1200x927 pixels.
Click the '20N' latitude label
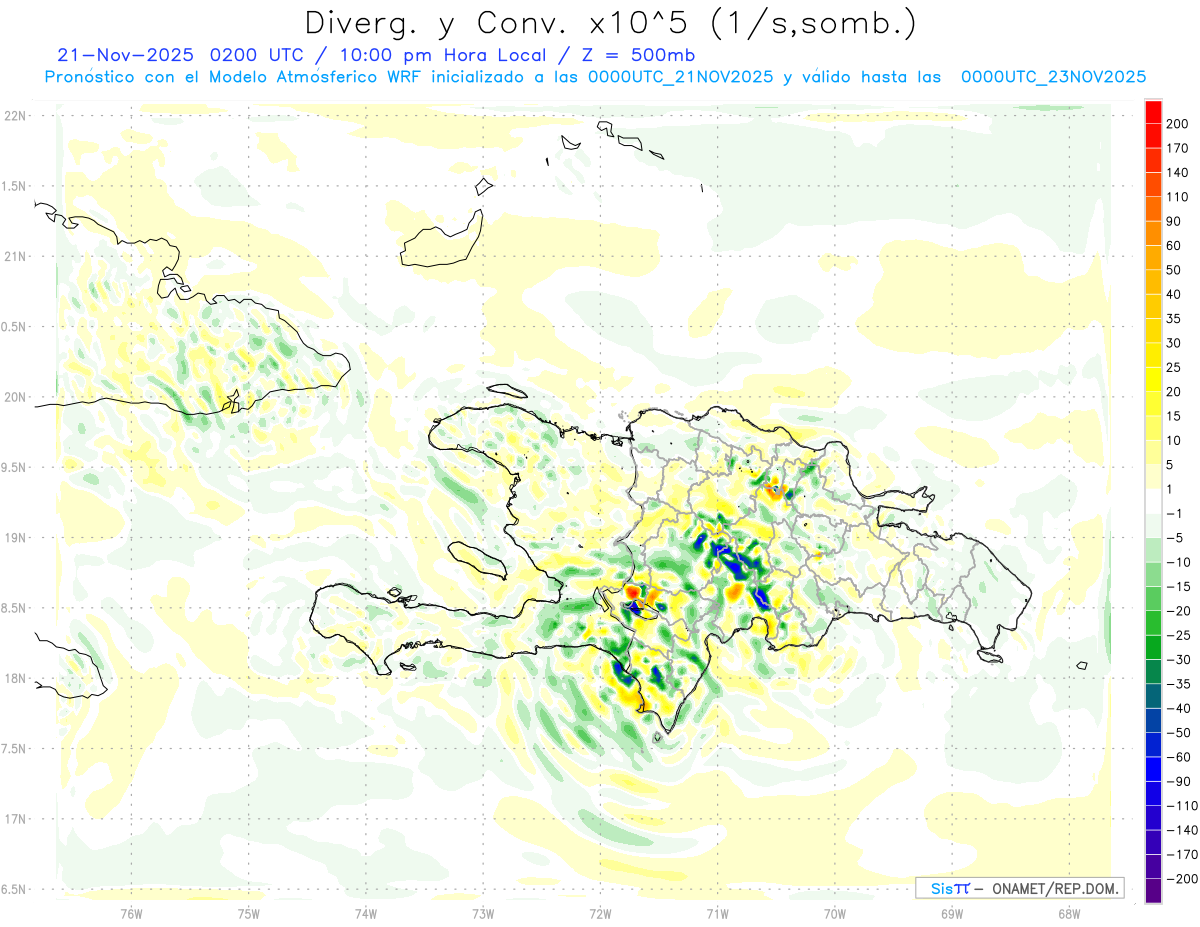(14, 397)
